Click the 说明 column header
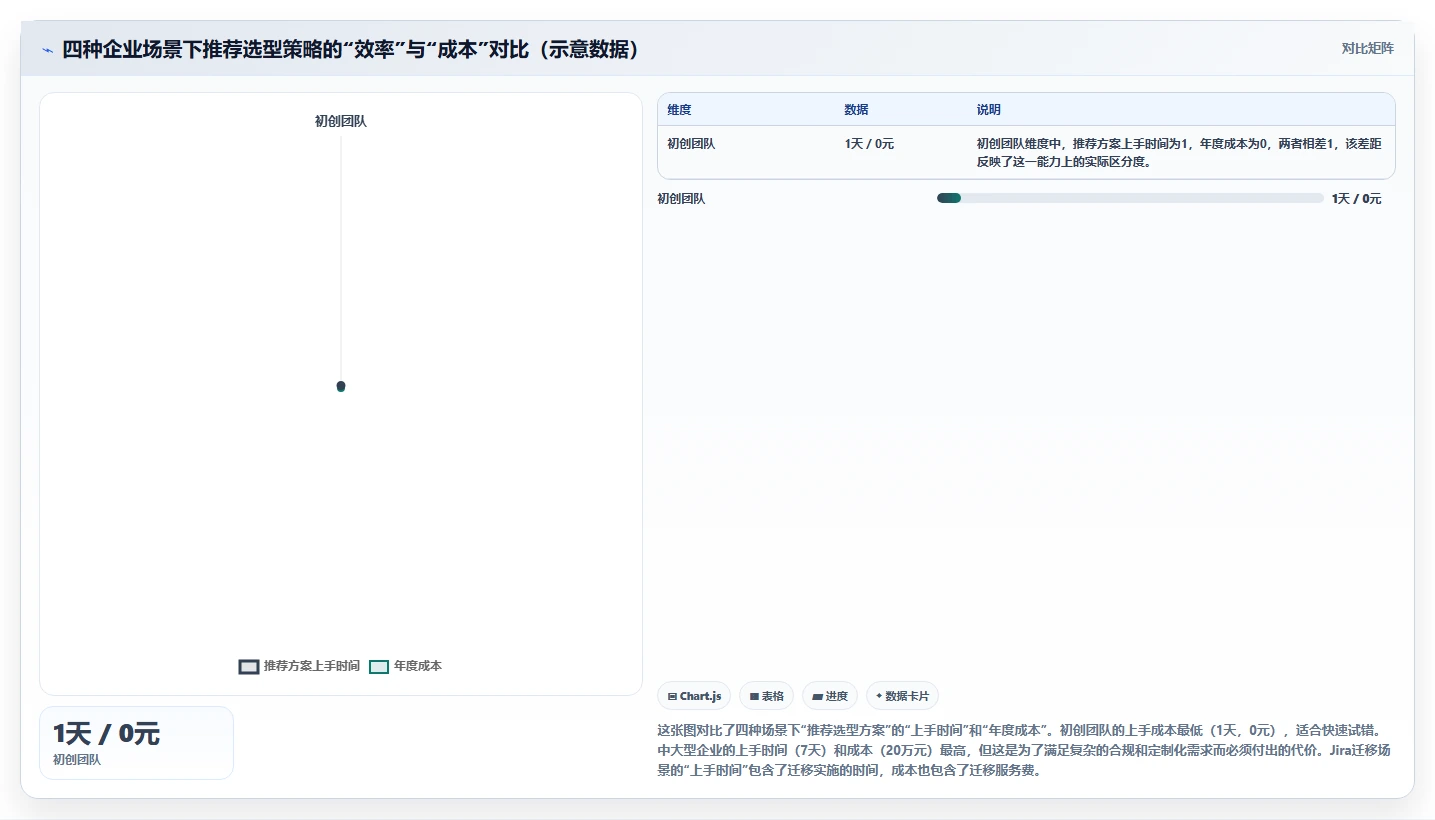This screenshot has width=1435, height=820. (988, 110)
